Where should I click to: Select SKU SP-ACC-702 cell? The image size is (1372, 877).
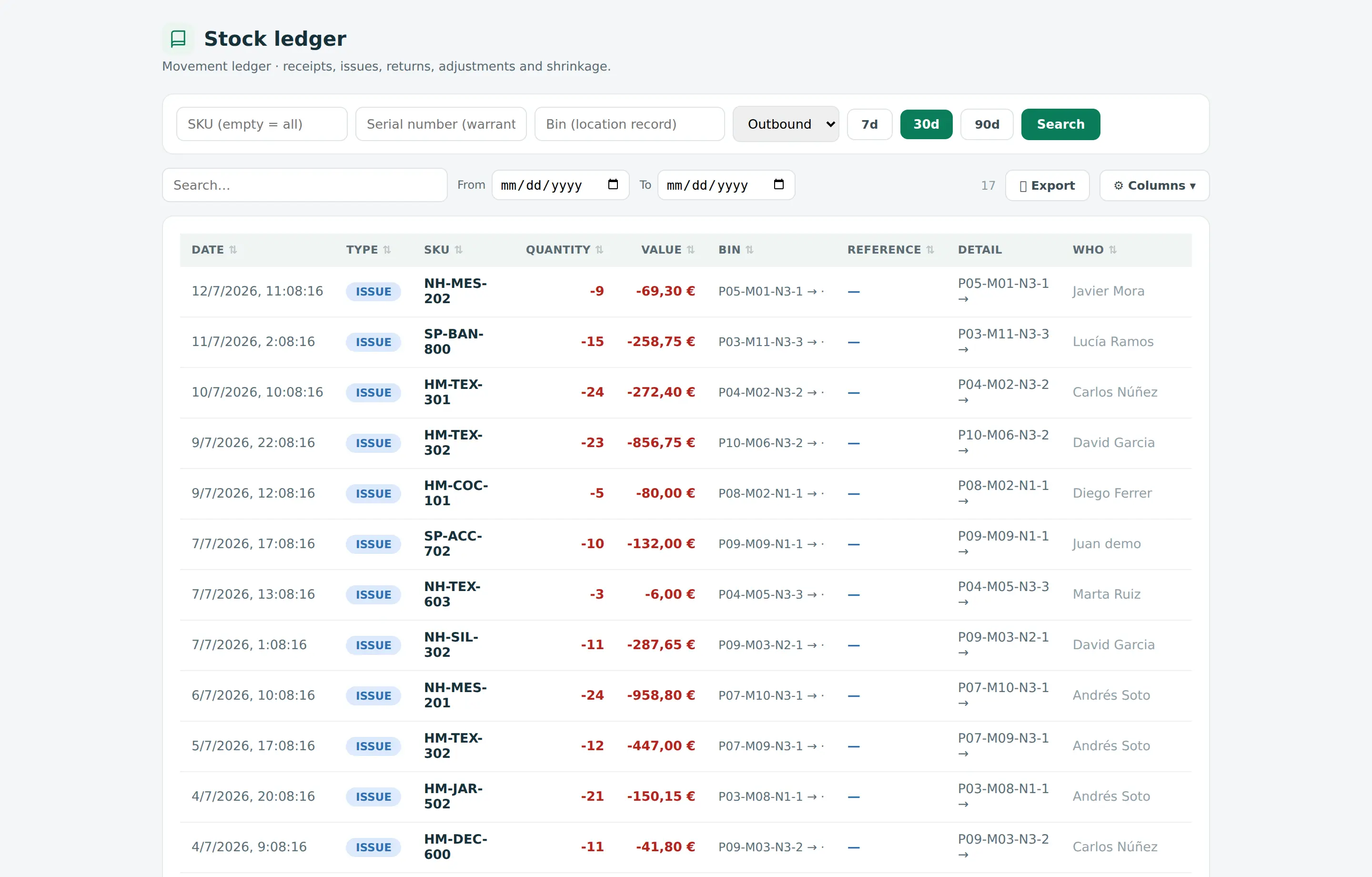tap(453, 543)
